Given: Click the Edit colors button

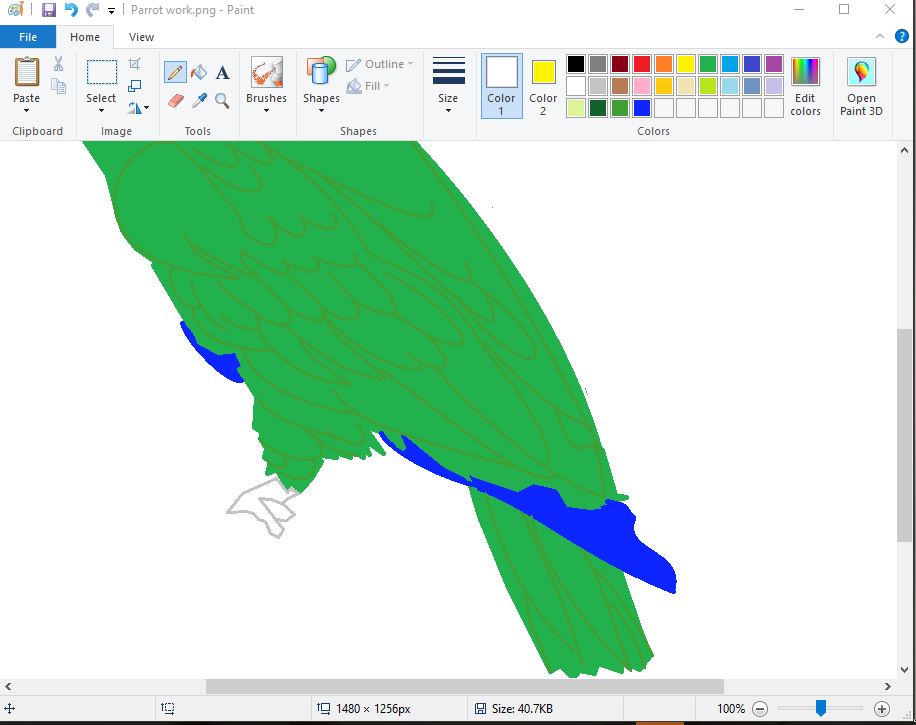Looking at the screenshot, I should (x=805, y=86).
